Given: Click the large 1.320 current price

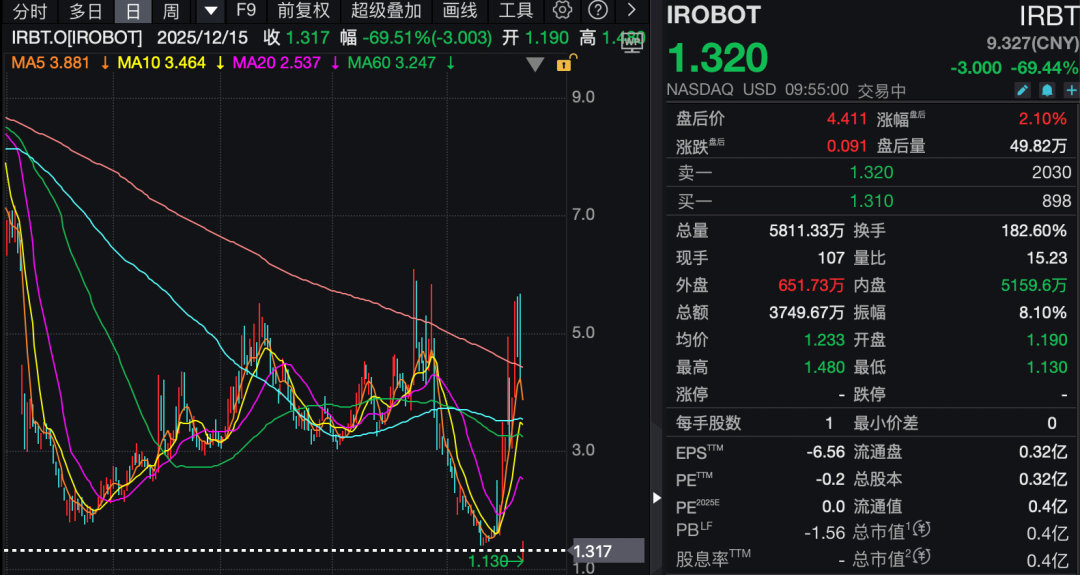Looking at the screenshot, I should click(x=718, y=58).
